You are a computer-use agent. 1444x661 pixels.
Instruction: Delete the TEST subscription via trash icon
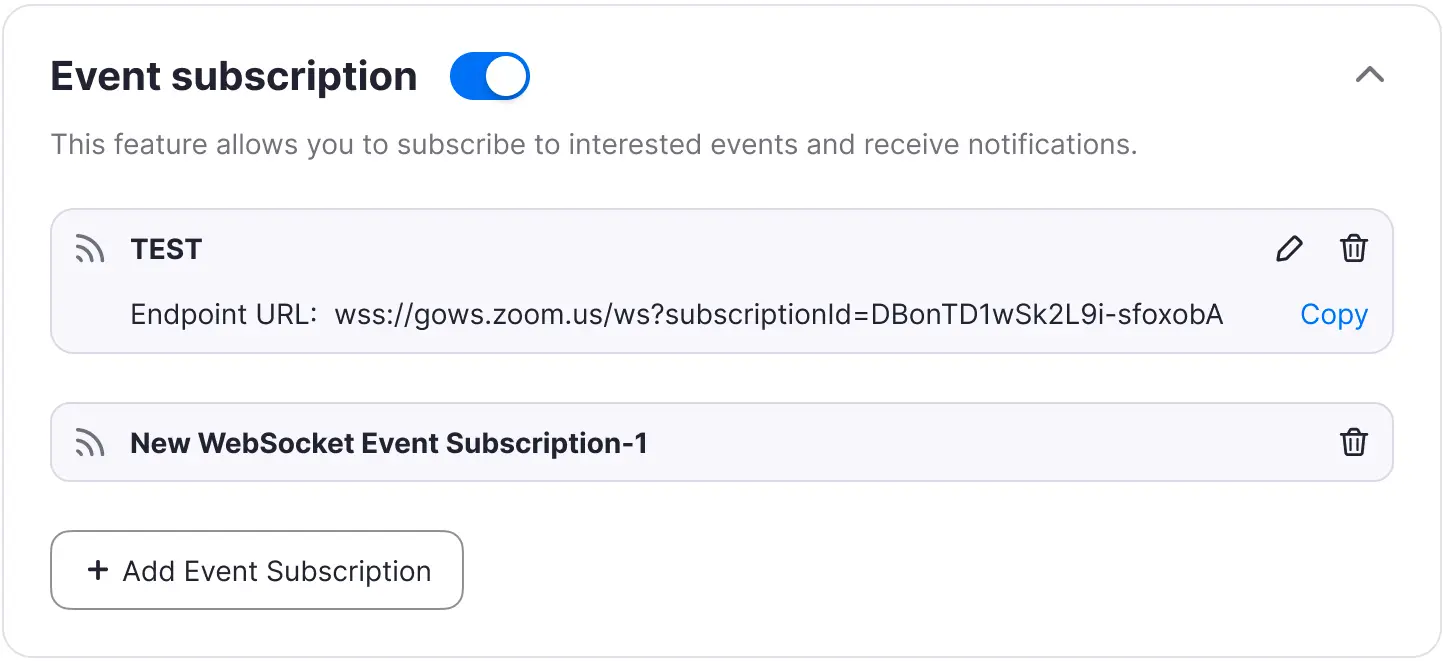coord(1353,249)
